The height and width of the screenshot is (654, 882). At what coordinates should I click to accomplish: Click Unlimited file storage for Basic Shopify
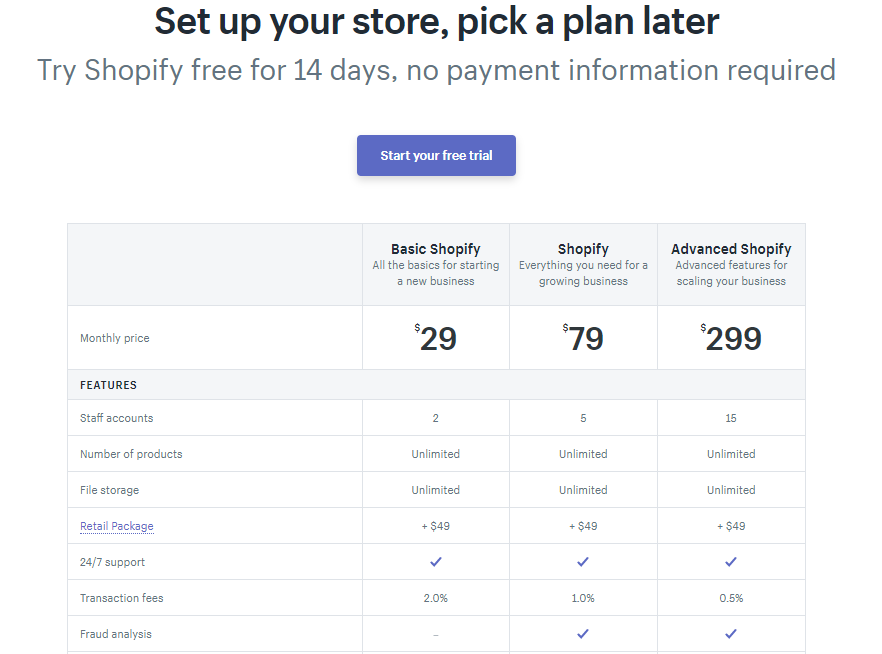point(436,490)
